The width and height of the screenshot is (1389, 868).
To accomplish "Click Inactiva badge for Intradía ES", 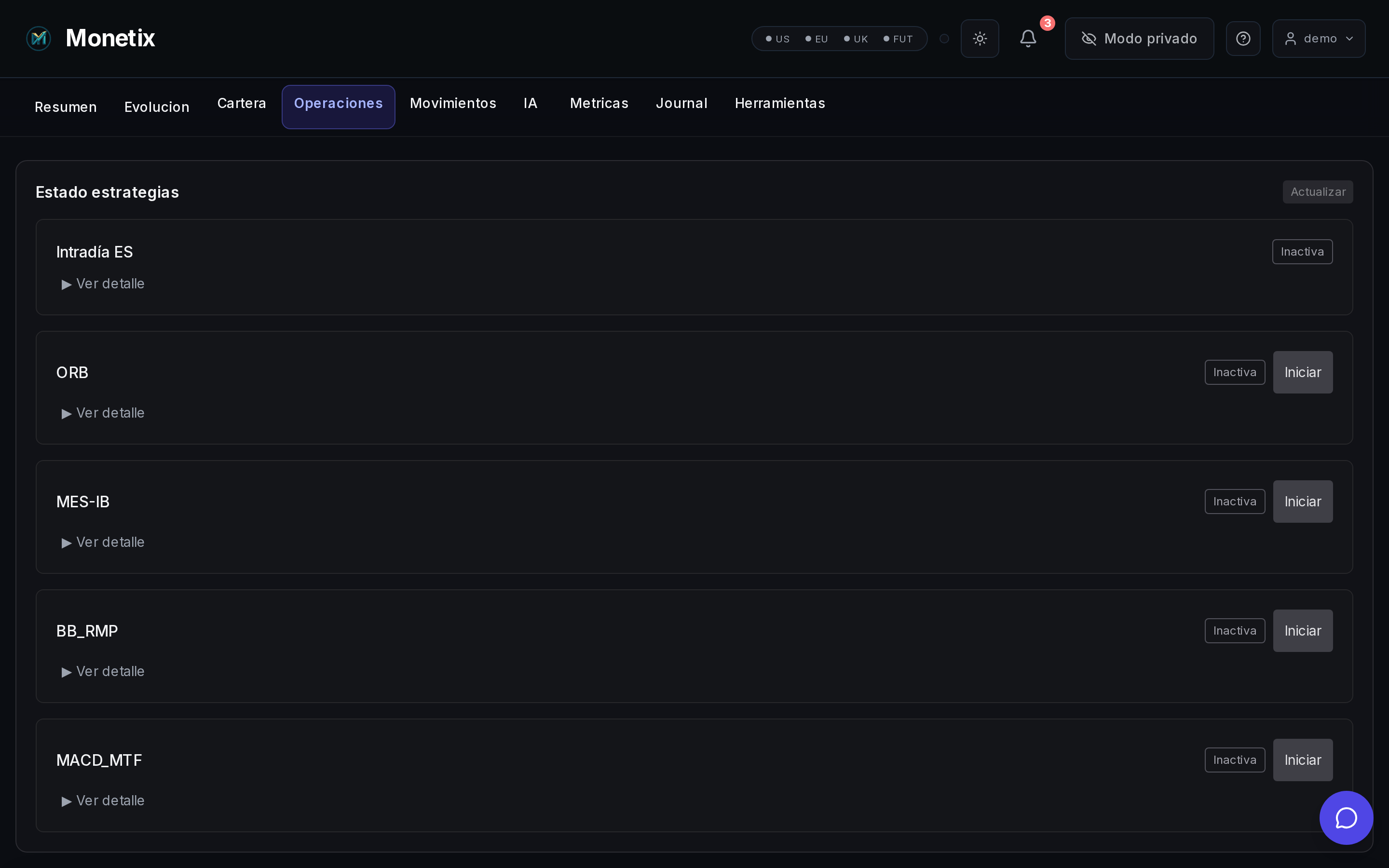I will pyautogui.click(x=1302, y=251).
